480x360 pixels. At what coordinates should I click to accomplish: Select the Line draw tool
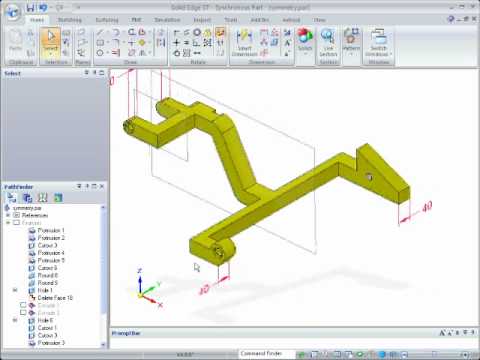tap(100, 32)
